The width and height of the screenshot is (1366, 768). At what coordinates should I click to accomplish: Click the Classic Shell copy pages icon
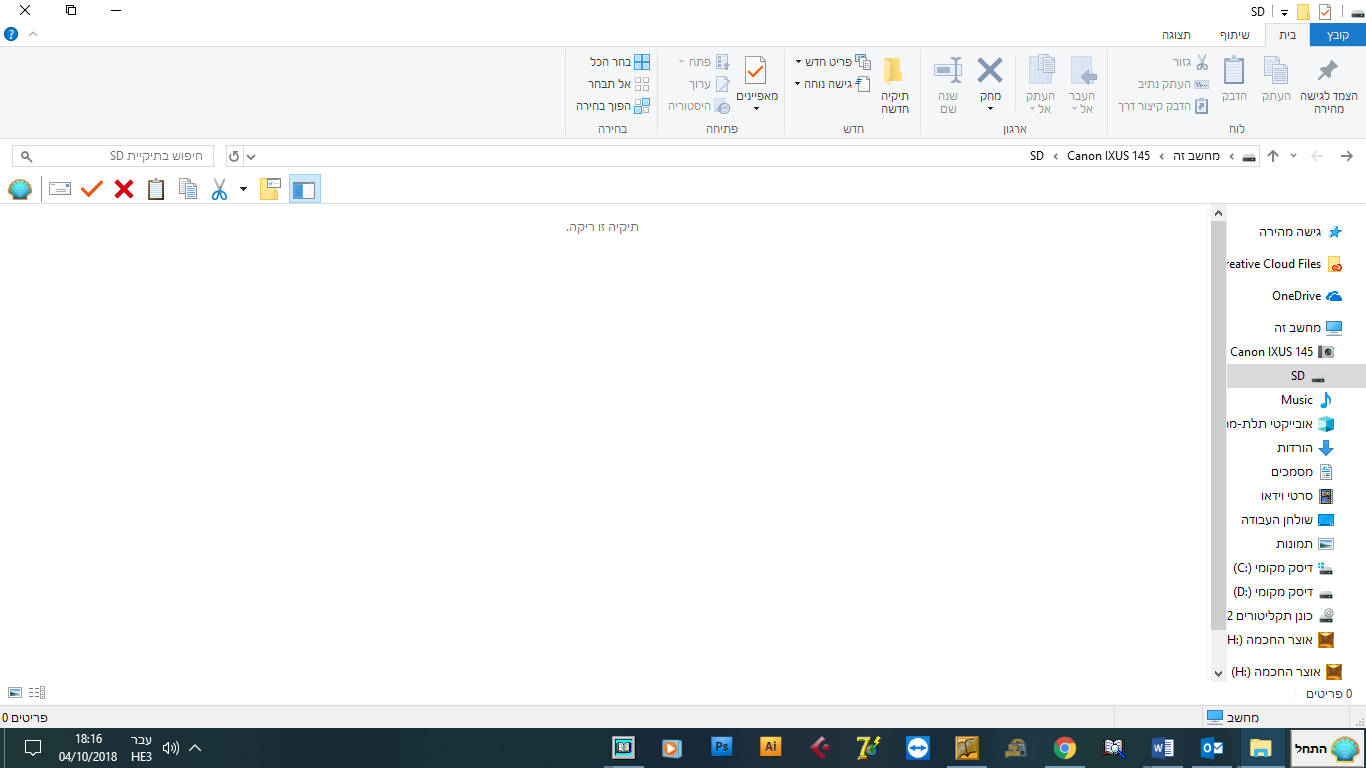tap(188, 189)
